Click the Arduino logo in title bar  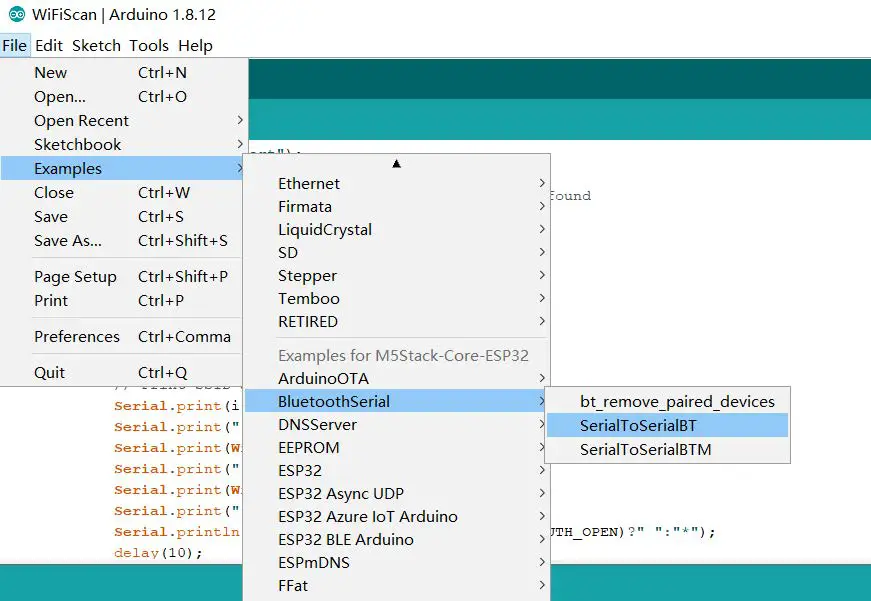click(17, 14)
